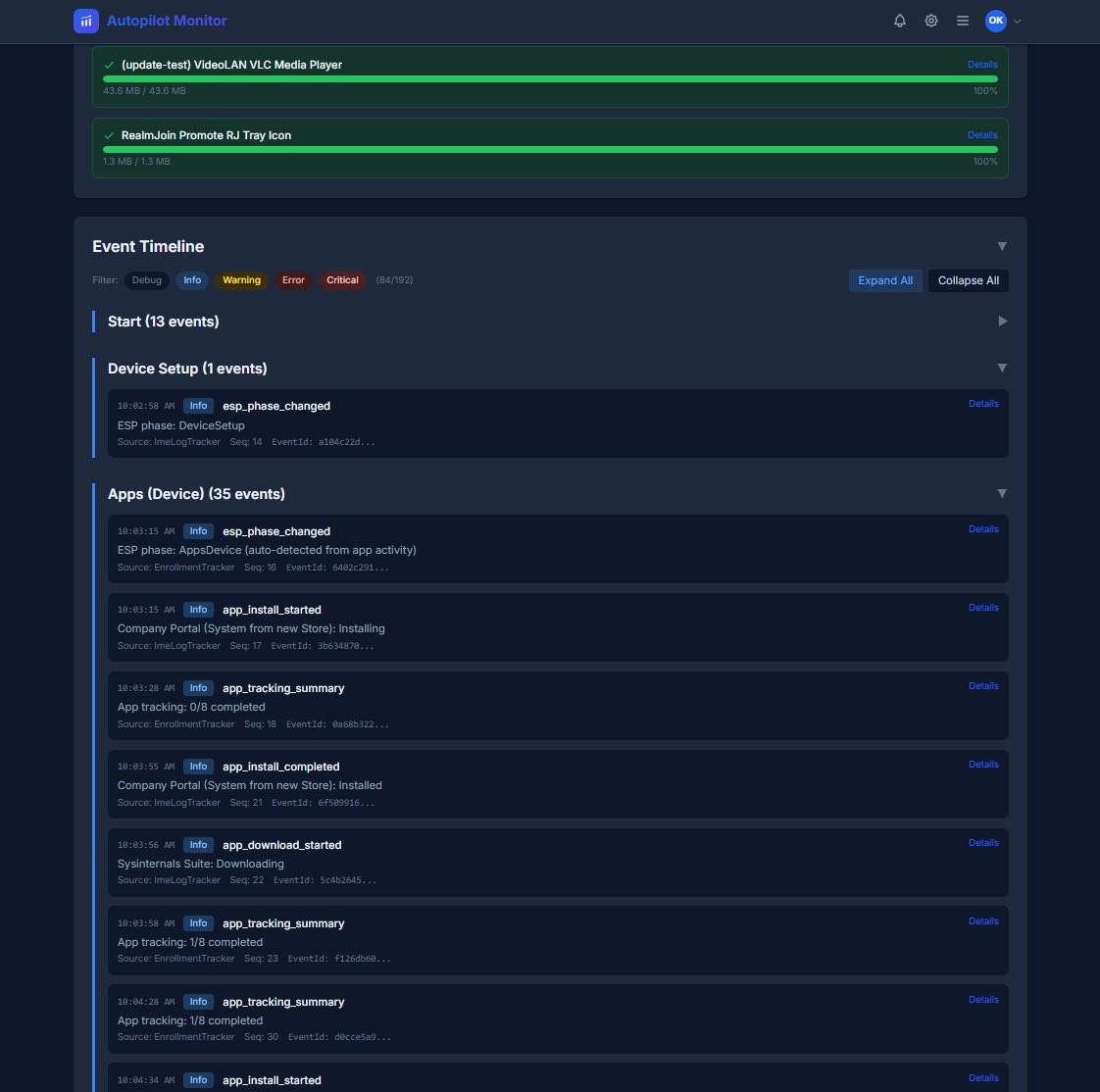Image resolution: width=1100 pixels, height=1092 pixels.
Task: Click the Expand All button
Action: point(884,280)
